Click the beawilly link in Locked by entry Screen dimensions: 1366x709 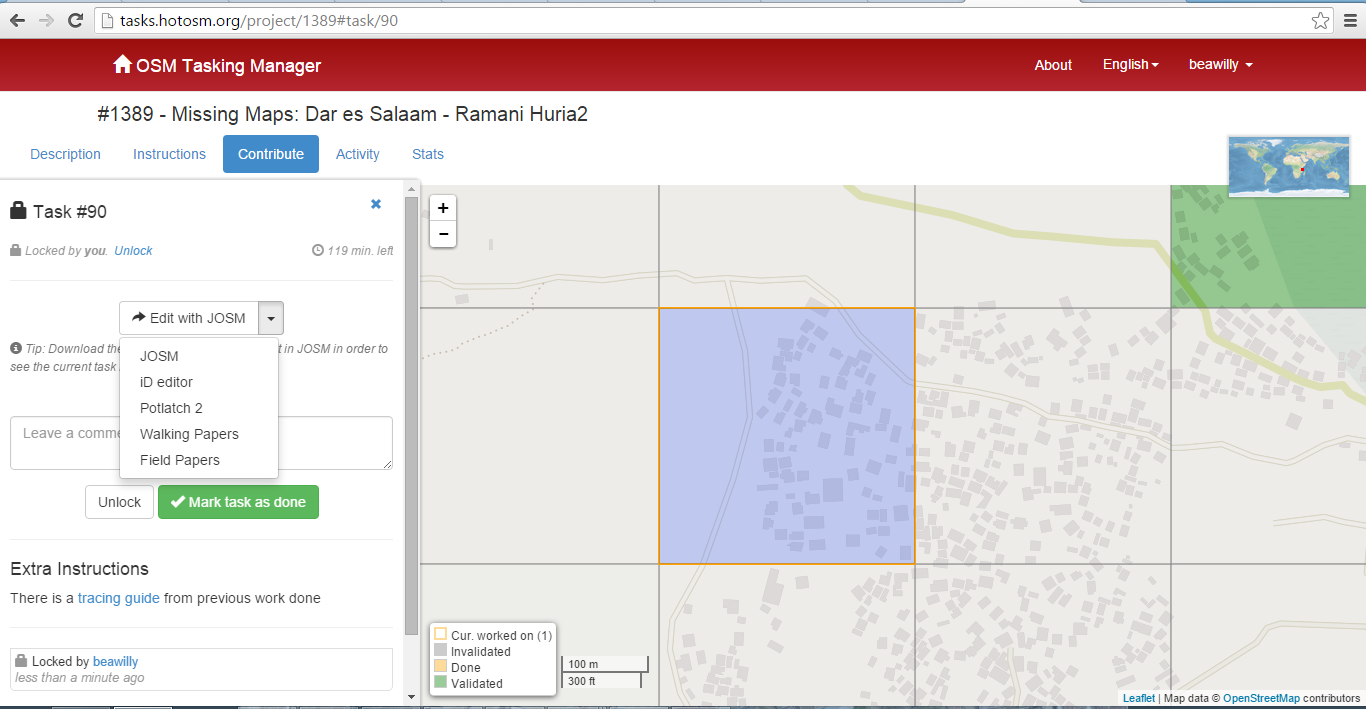pos(115,661)
